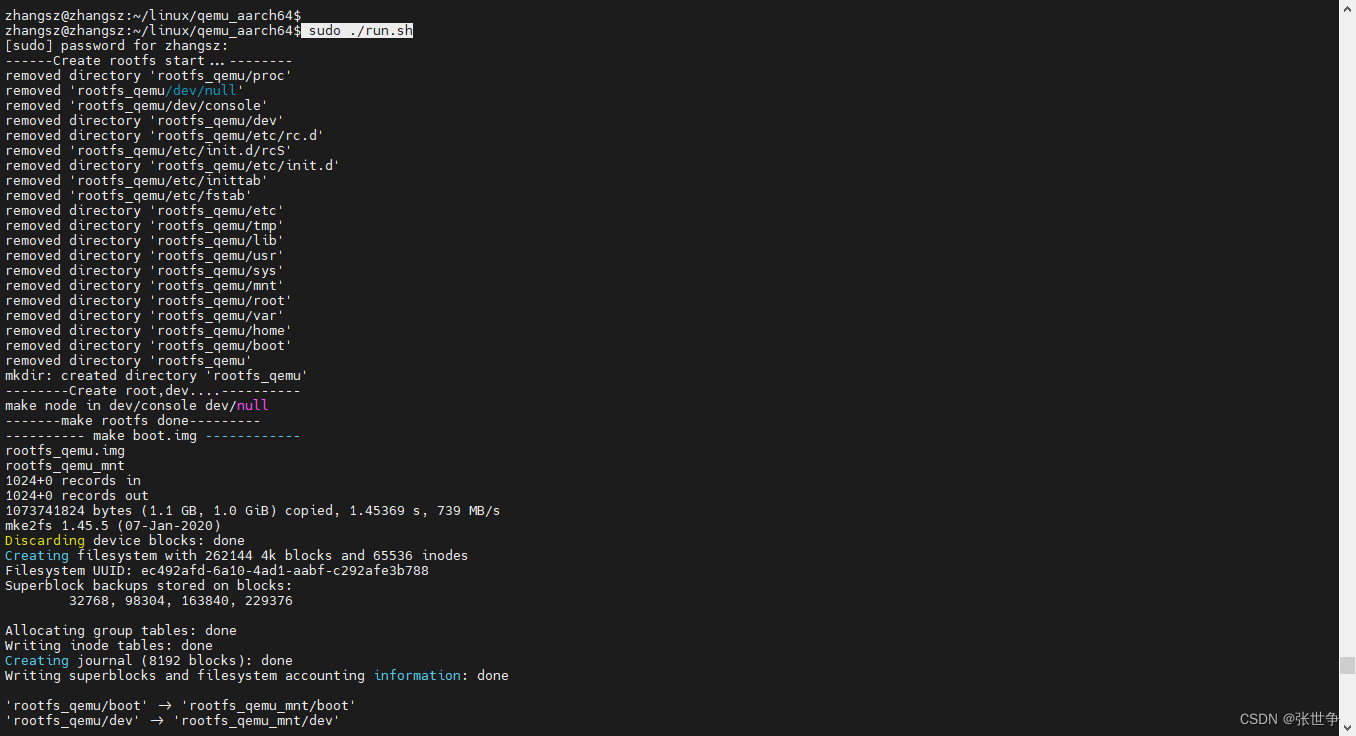The width and height of the screenshot is (1356, 736).
Task: Click the 'Creating filesystem with 262144 4k blocks' line
Action: (x=237, y=556)
